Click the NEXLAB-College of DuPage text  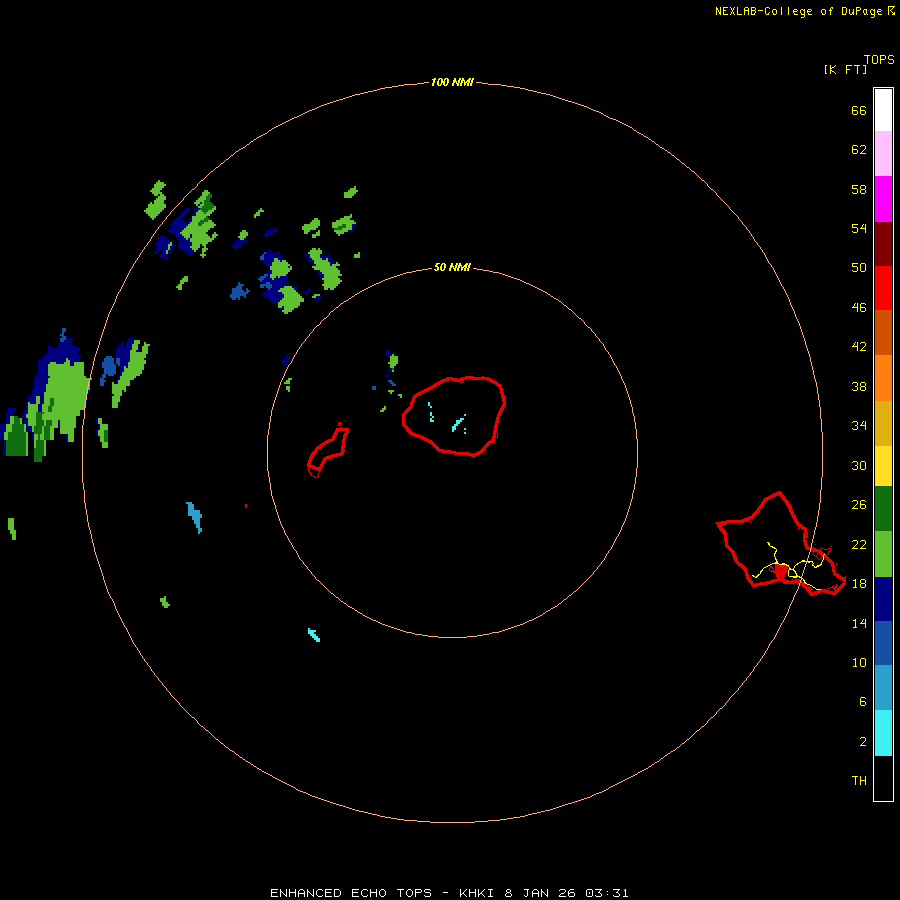(799, 11)
